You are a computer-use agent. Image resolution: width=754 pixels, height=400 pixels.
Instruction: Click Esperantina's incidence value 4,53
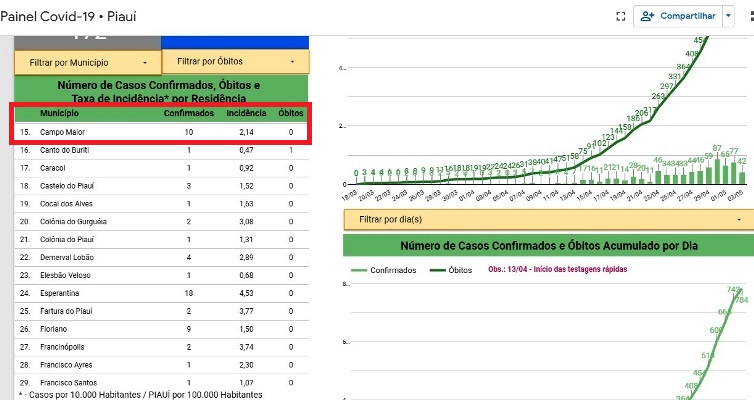pos(246,293)
